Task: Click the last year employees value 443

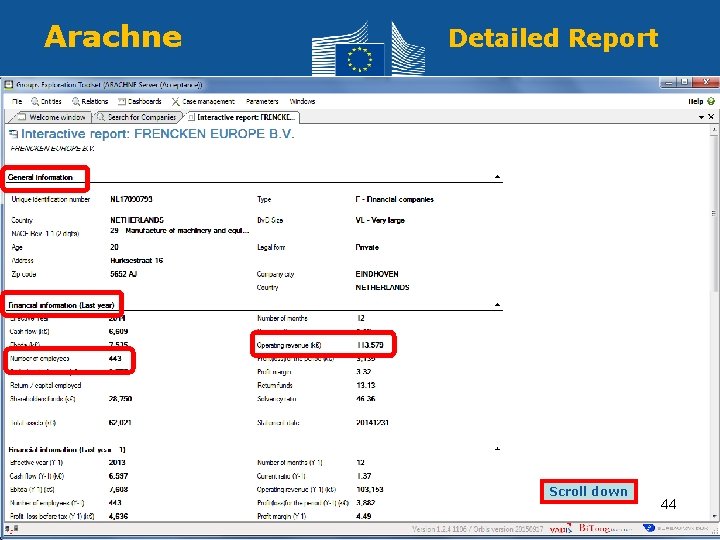Action: click(x=115, y=358)
